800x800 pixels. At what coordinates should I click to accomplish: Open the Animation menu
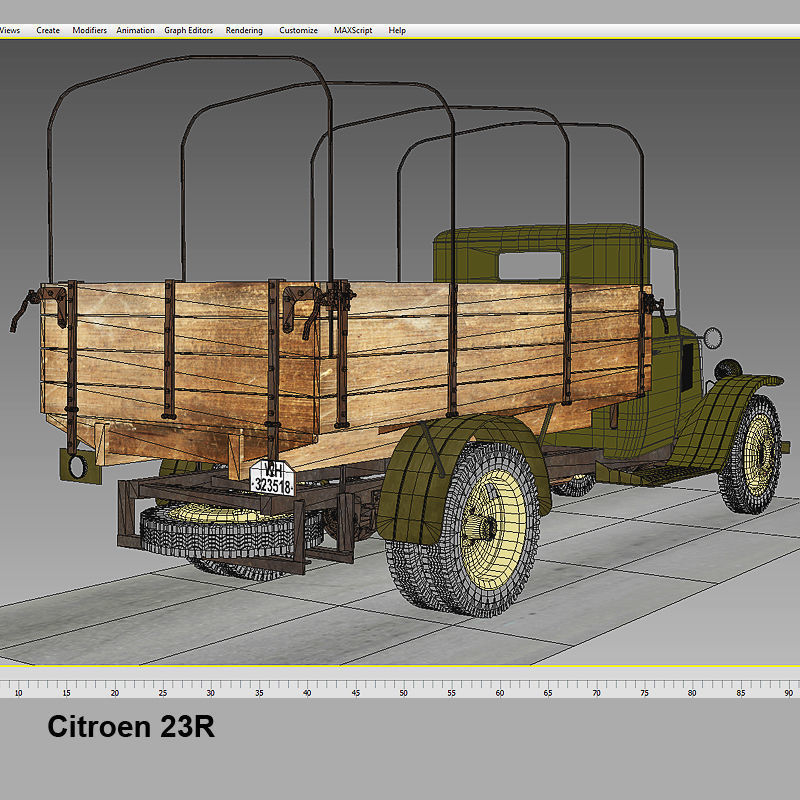[x=135, y=31]
